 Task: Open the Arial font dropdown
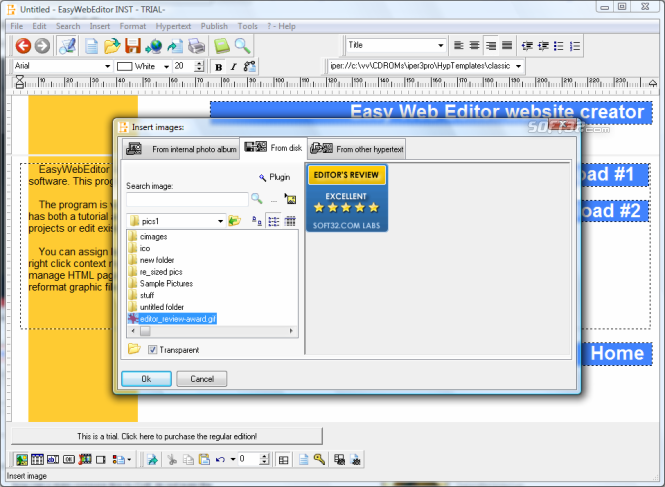(x=107, y=67)
